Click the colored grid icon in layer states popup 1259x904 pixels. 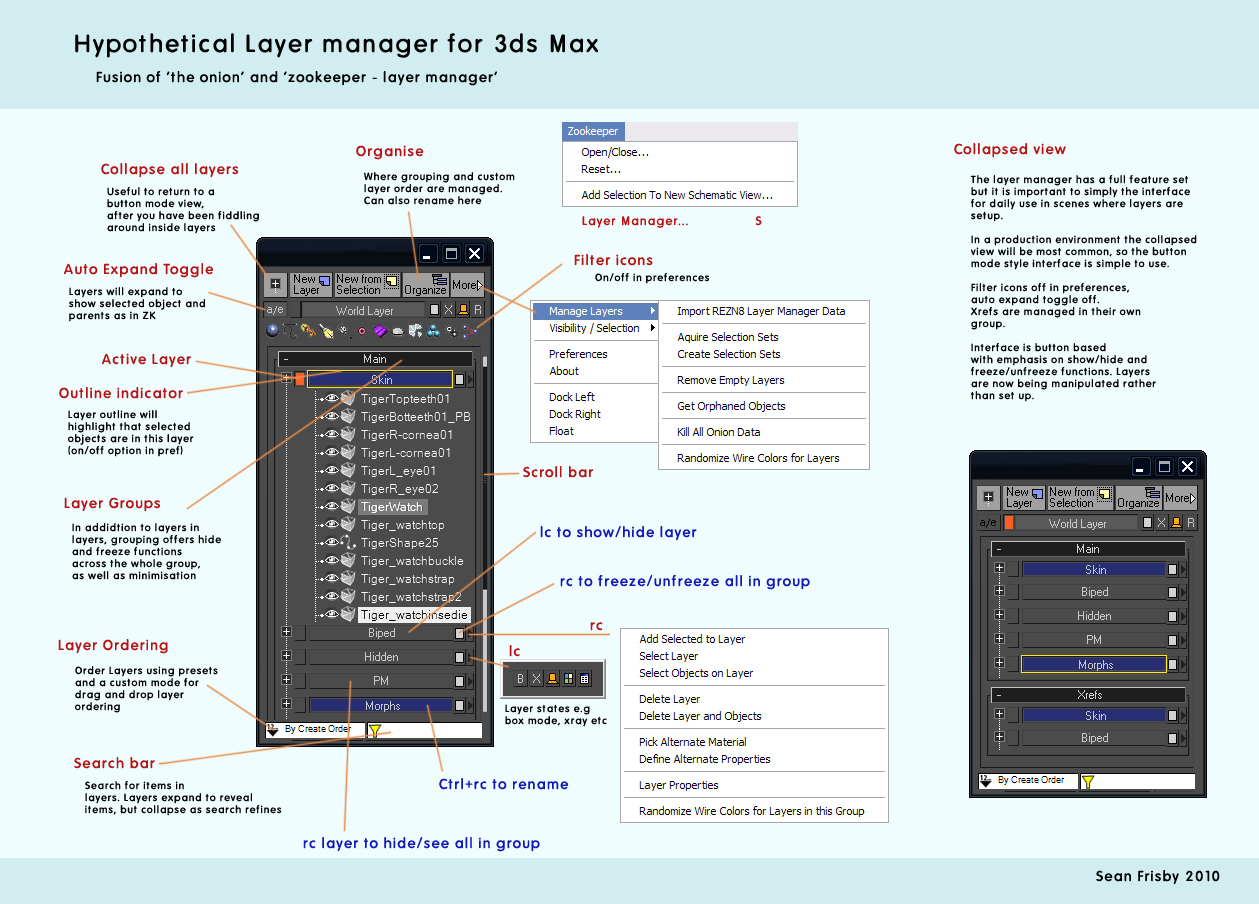tap(569, 679)
